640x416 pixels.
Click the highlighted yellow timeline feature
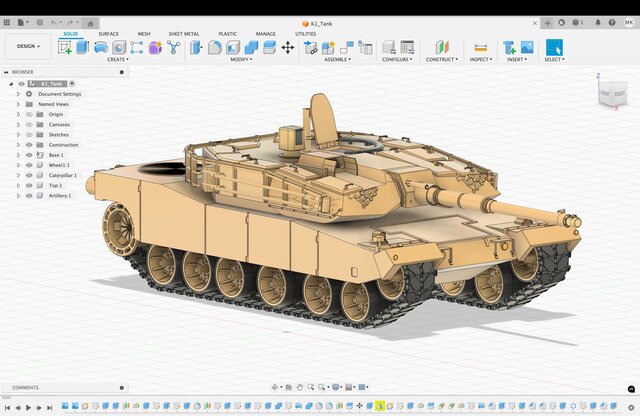[380, 406]
